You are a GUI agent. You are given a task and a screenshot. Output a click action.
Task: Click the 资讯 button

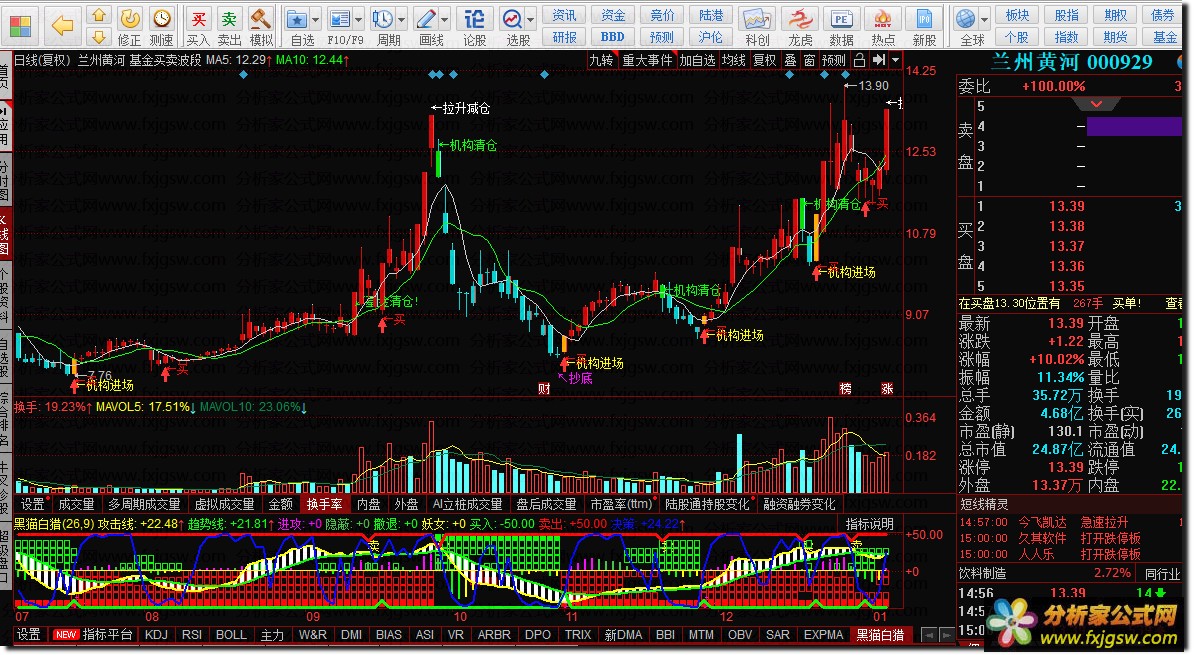tap(564, 15)
